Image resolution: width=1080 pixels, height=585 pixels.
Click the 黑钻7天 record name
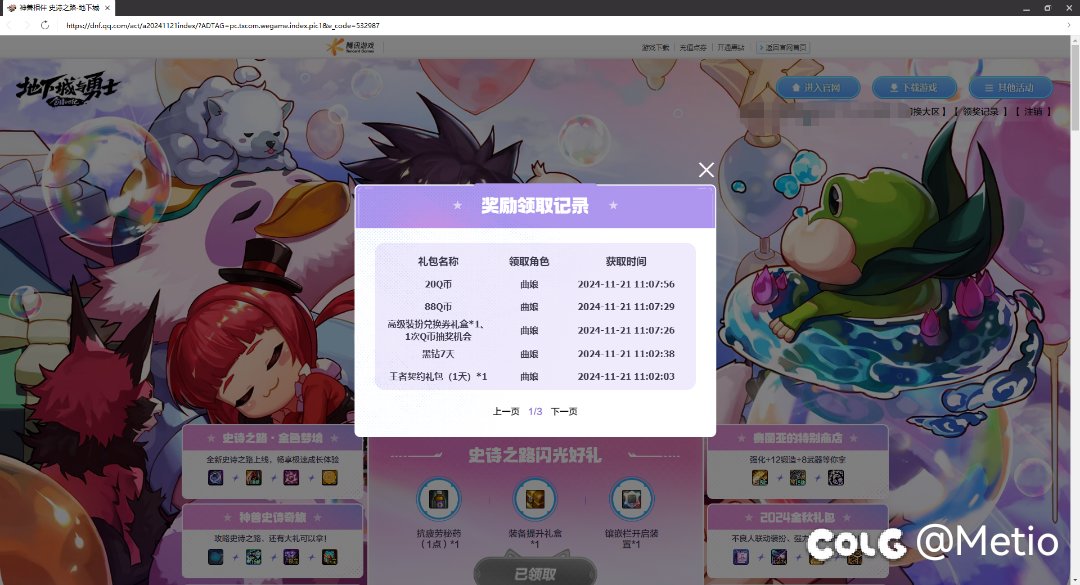438,353
